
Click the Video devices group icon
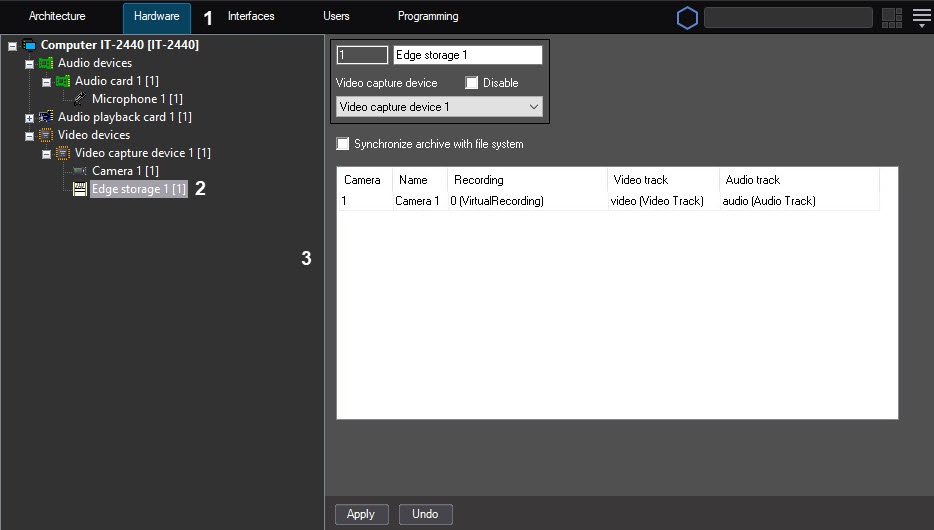46,135
